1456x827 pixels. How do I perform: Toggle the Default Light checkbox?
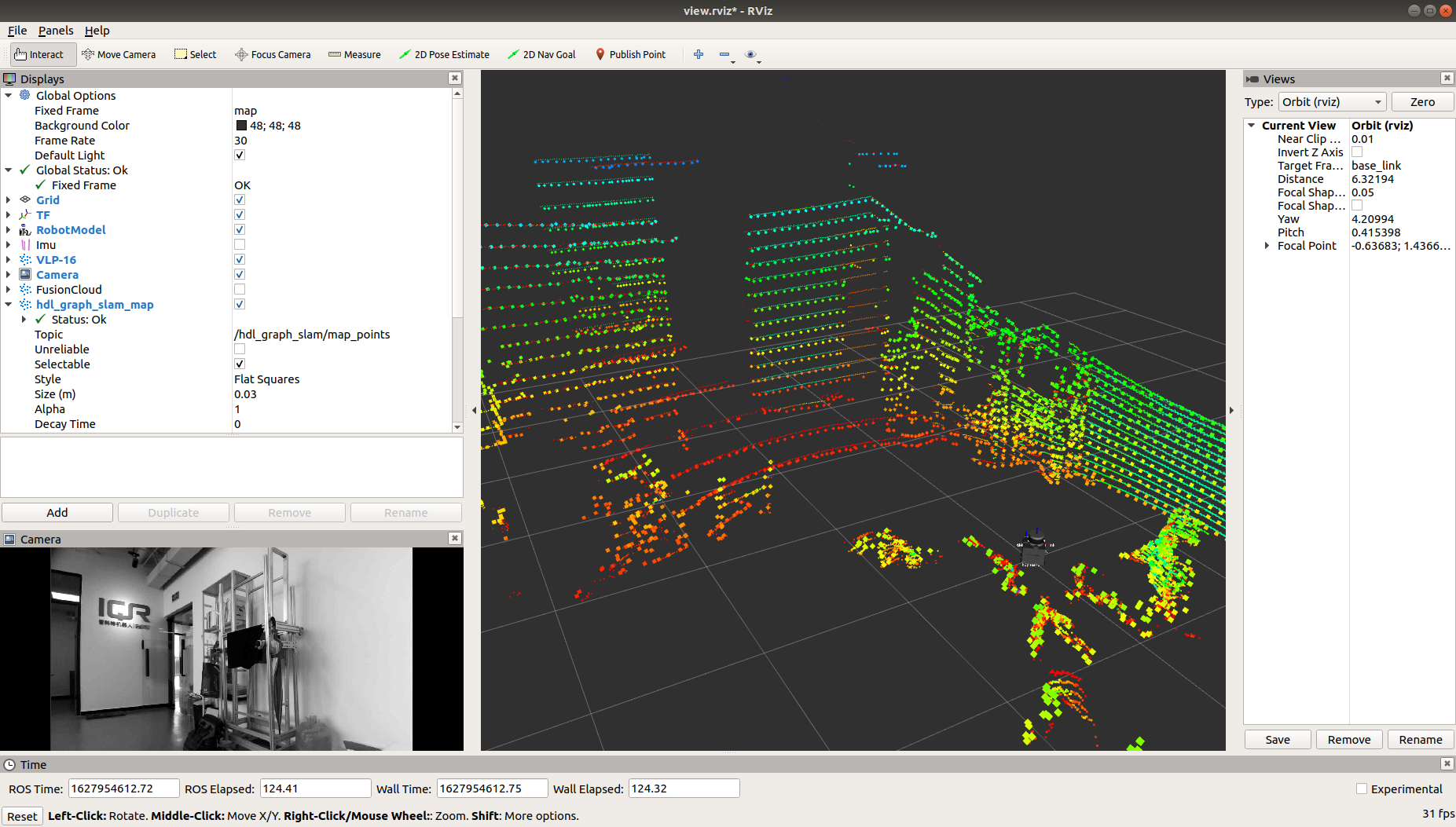click(240, 155)
